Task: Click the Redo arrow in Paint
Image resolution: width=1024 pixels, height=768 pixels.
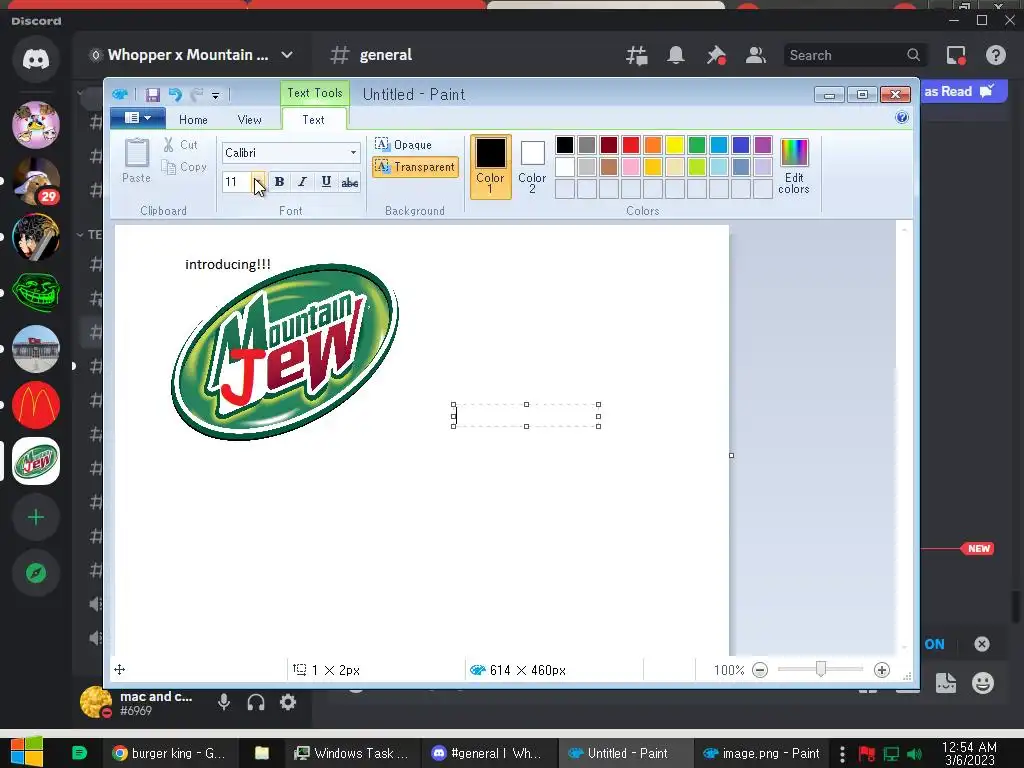Action: (197, 95)
